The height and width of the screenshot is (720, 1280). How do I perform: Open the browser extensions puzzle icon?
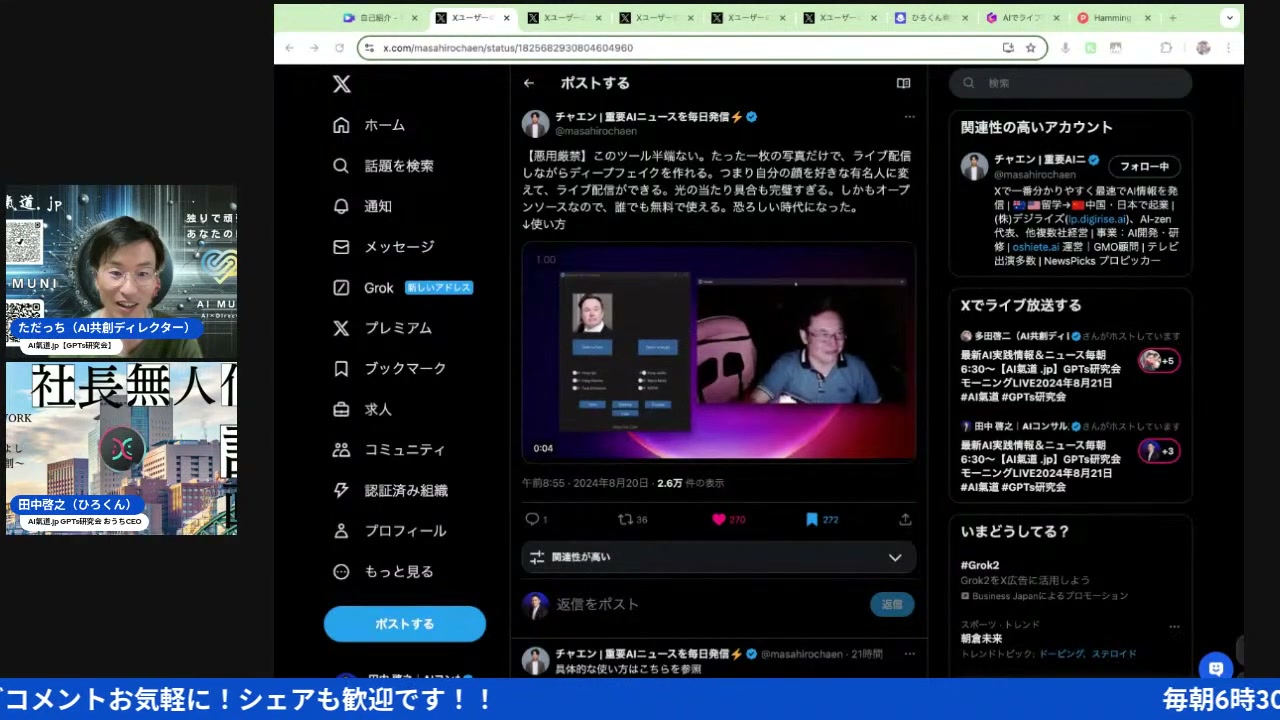[1166, 47]
